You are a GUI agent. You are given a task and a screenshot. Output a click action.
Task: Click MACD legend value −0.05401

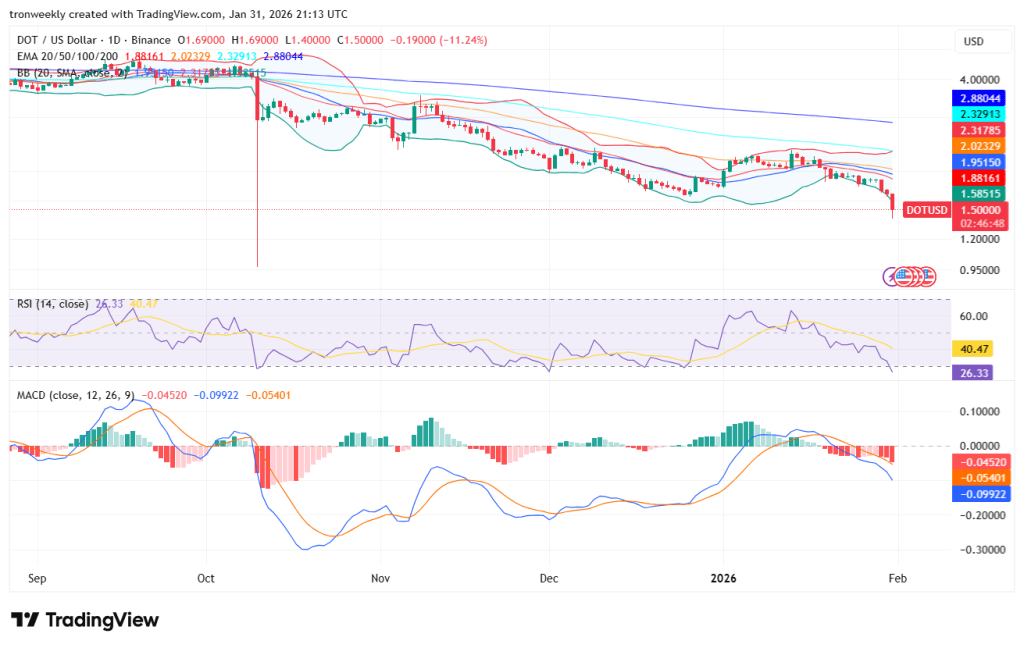click(268, 395)
